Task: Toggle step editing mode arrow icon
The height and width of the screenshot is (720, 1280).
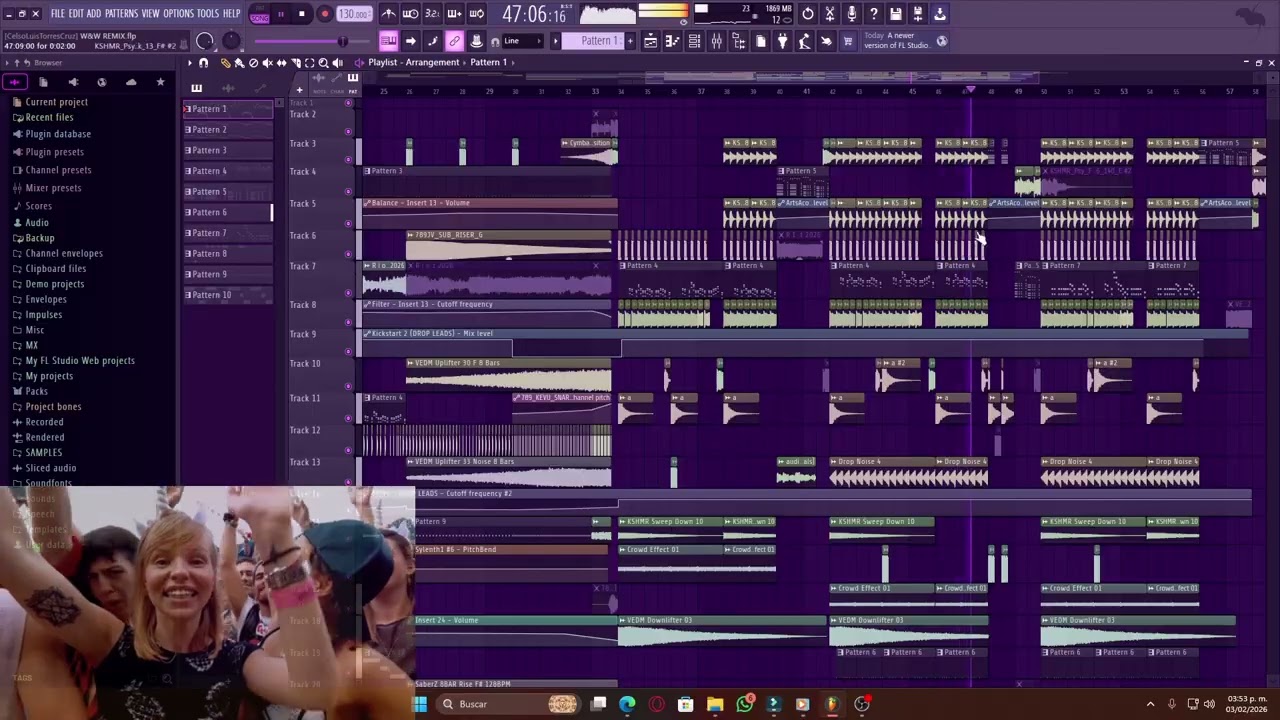Action: 410,41
